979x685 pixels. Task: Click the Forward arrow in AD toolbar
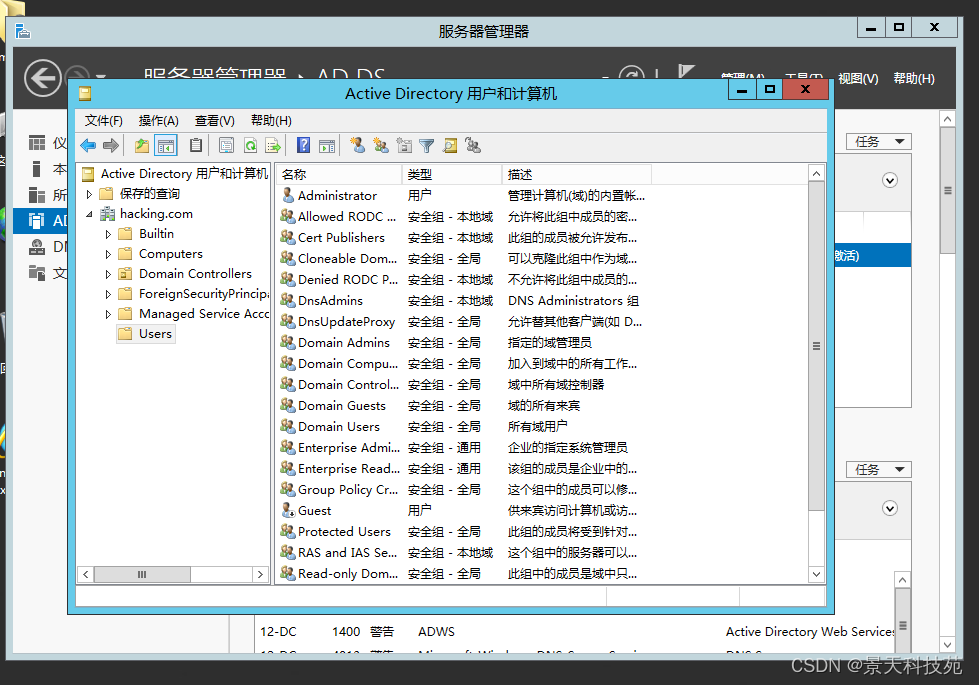pos(111,145)
